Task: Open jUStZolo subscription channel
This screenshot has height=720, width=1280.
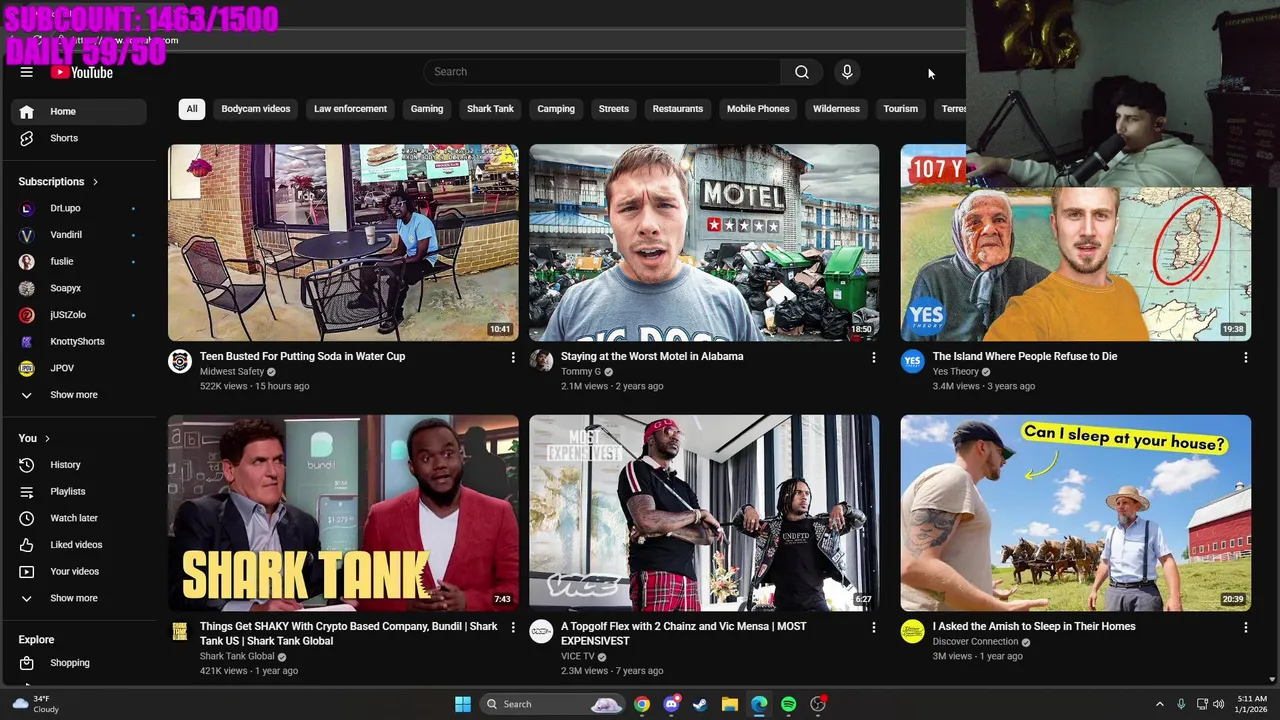Action: tap(79, 315)
